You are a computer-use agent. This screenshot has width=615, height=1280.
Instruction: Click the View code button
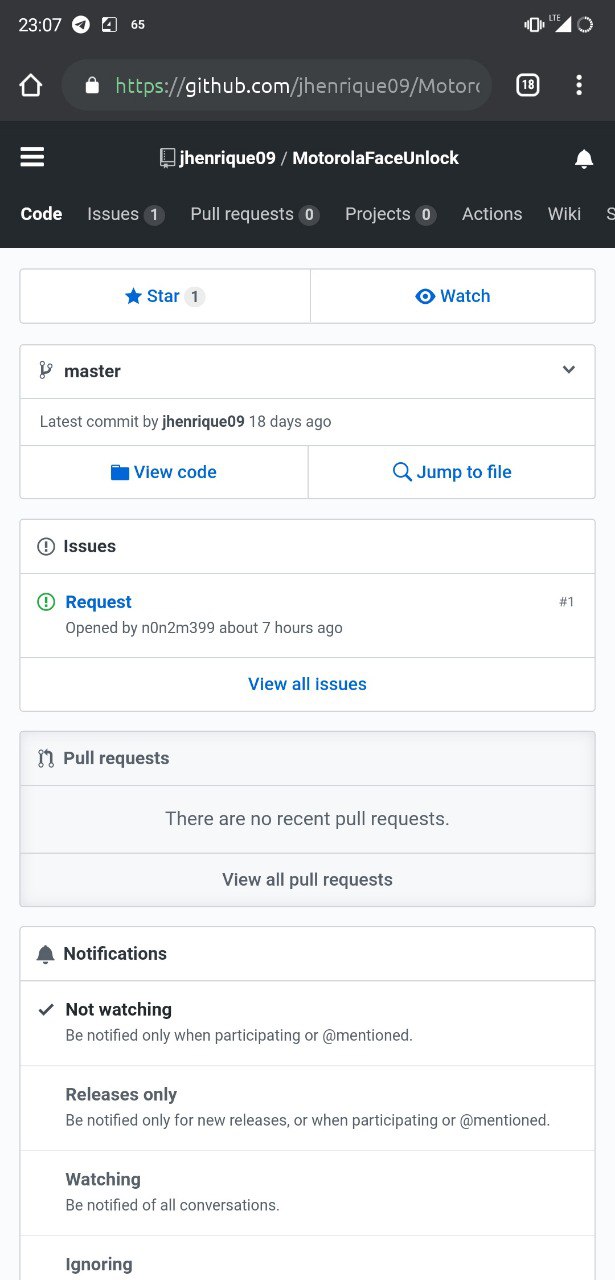click(164, 472)
